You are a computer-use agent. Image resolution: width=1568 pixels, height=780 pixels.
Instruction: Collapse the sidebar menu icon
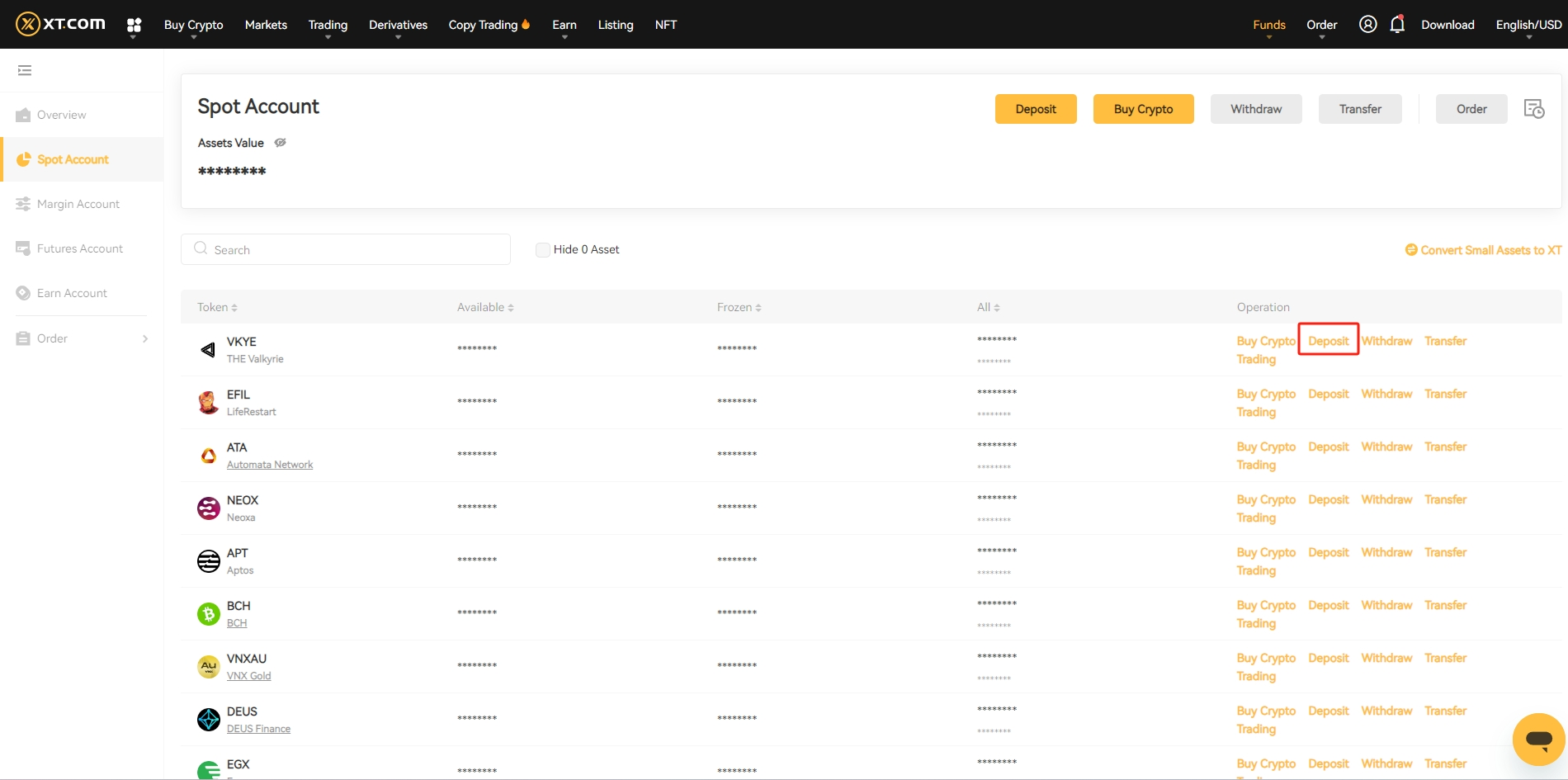coord(25,70)
